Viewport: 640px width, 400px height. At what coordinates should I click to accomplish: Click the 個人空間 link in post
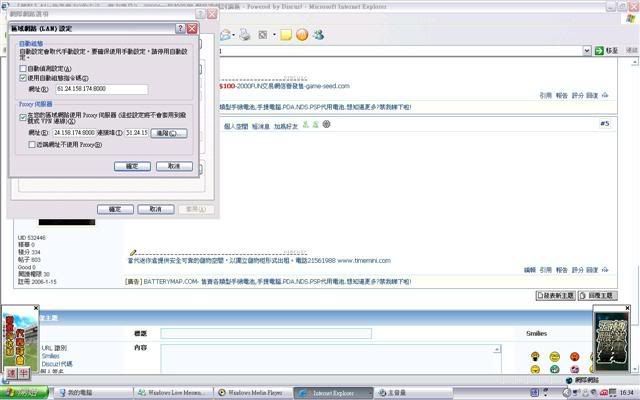pyautogui.click(x=236, y=126)
